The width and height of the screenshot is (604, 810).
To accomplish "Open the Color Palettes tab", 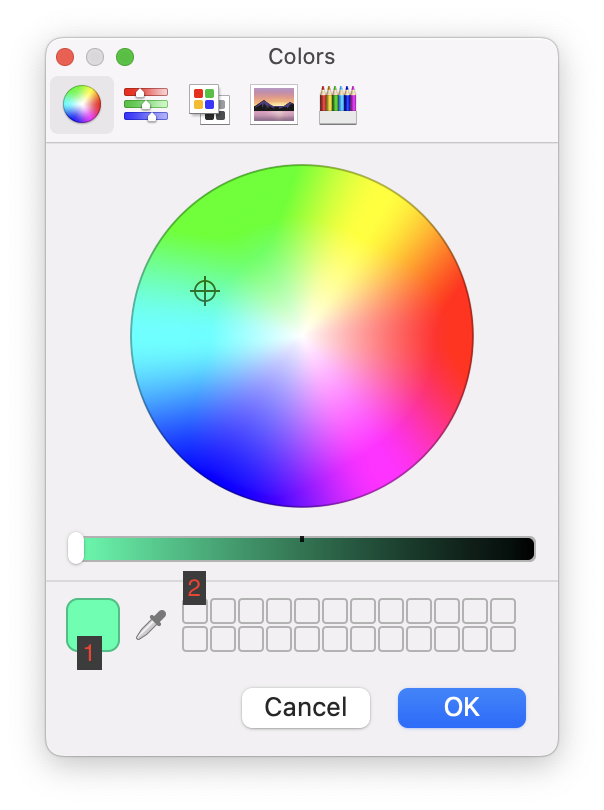I will (x=209, y=104).
